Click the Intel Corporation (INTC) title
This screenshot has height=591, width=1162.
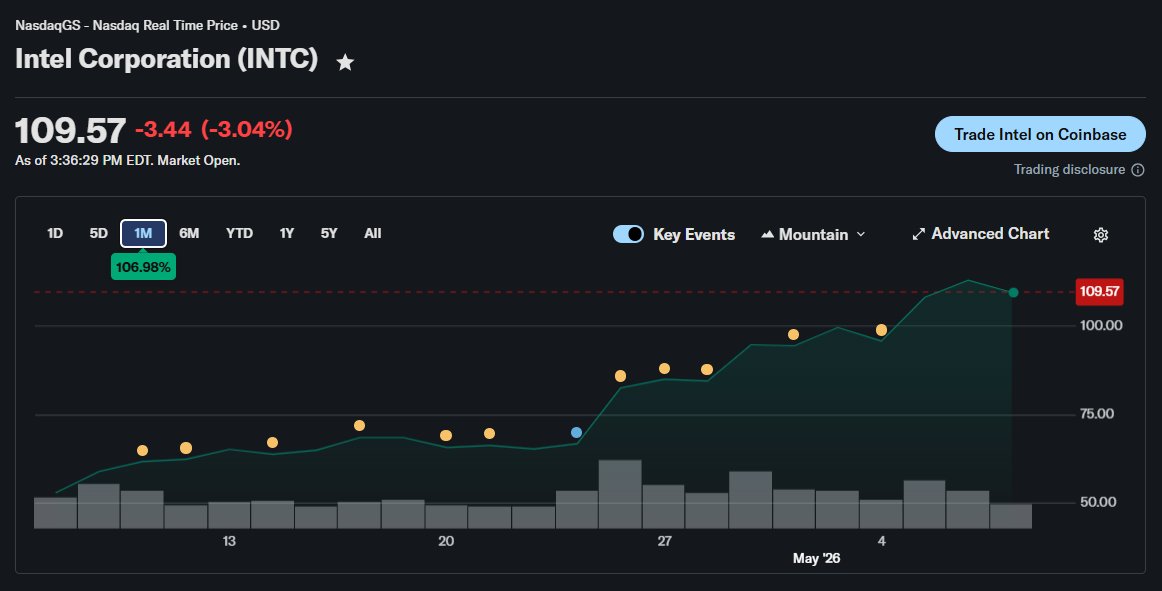pyautogui.click(x=167, y=59)
